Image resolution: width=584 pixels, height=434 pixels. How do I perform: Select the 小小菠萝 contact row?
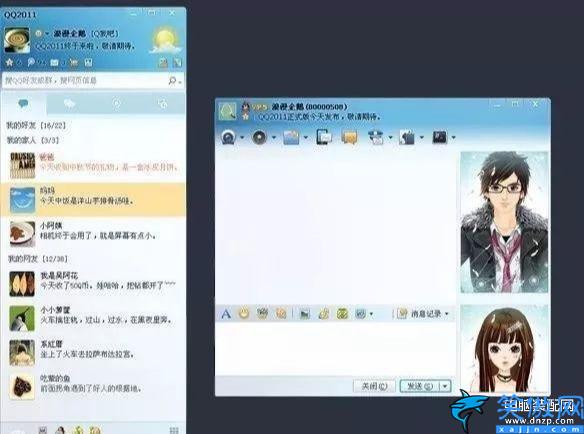click(x=93, y=318)
